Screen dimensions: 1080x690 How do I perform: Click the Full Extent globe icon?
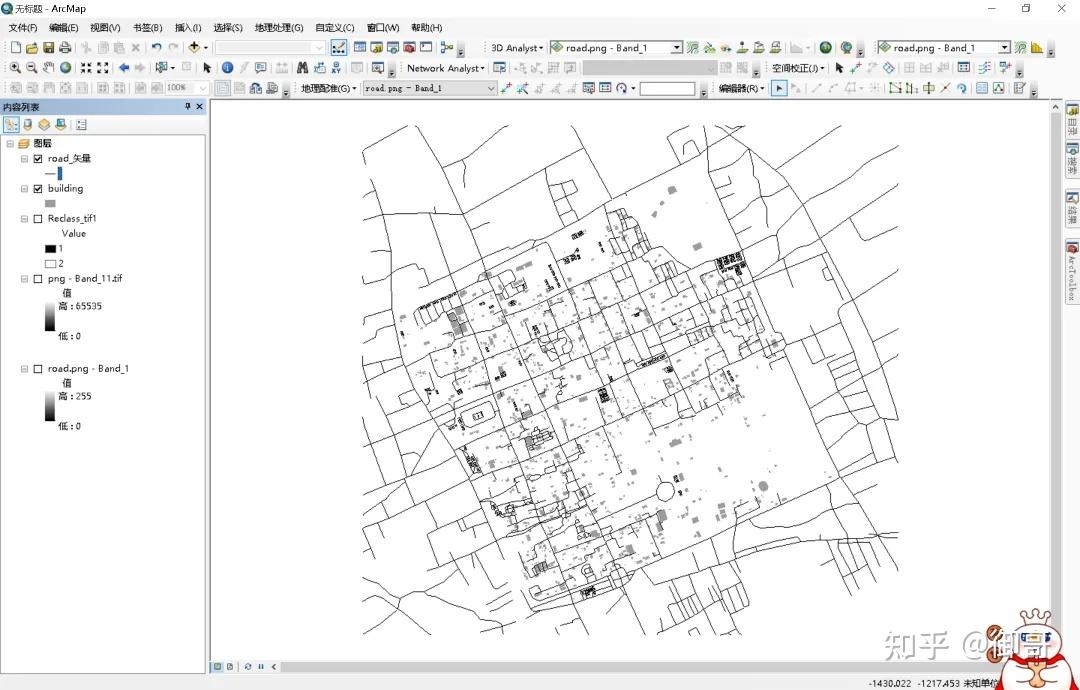pyautogui.click(x=66, y=68)
